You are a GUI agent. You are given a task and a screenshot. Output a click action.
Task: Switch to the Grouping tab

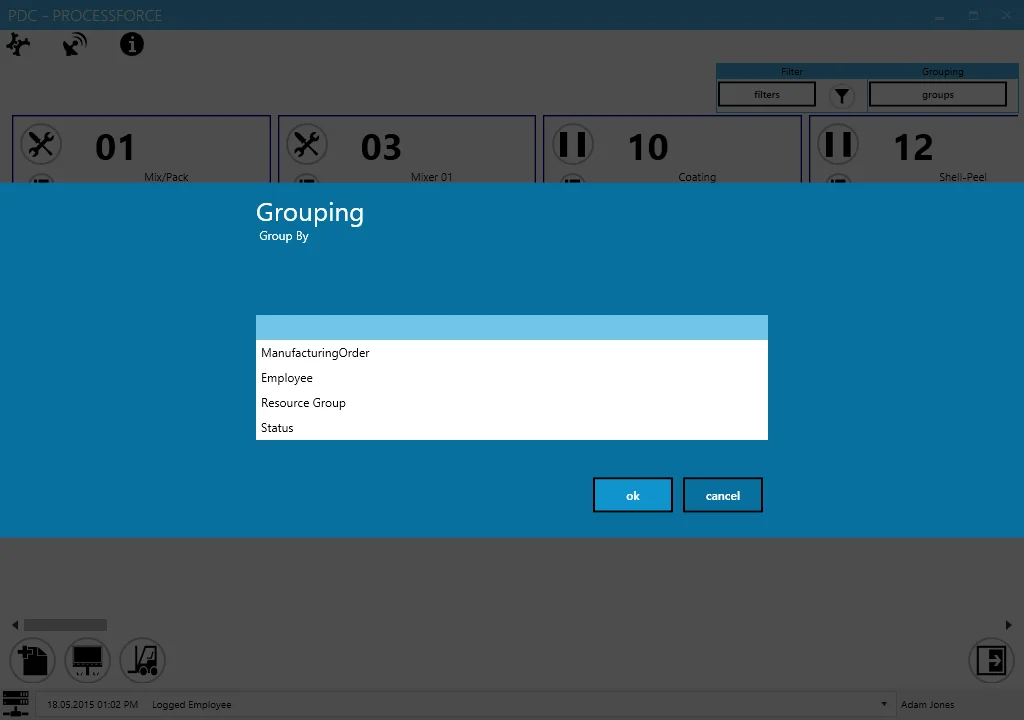(x=942, y=71)
